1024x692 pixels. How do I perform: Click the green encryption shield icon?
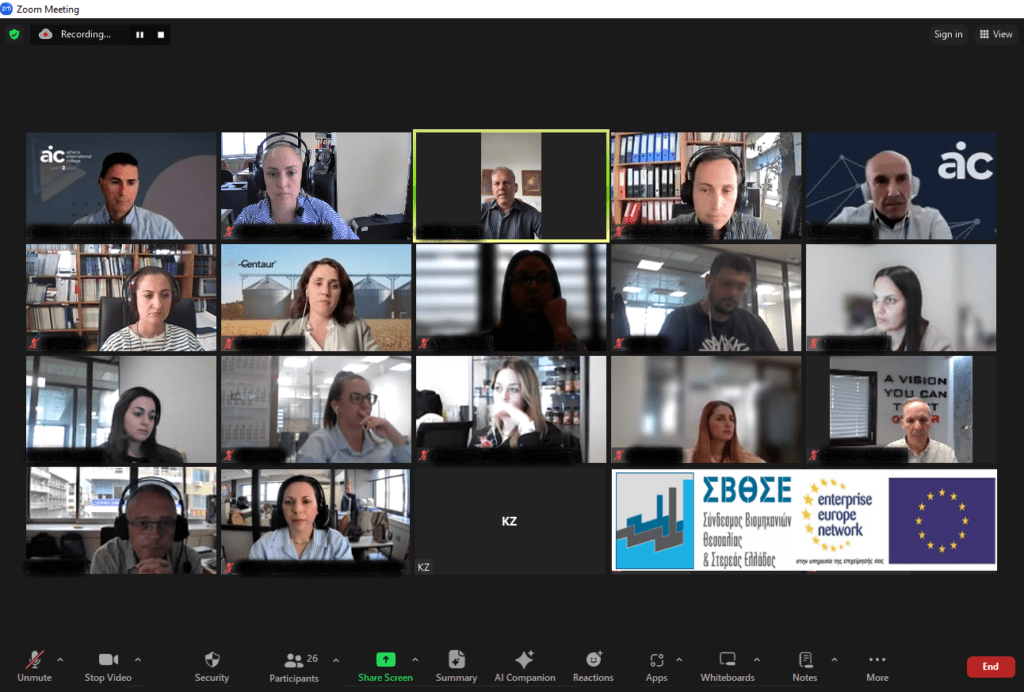click(14, 34)
